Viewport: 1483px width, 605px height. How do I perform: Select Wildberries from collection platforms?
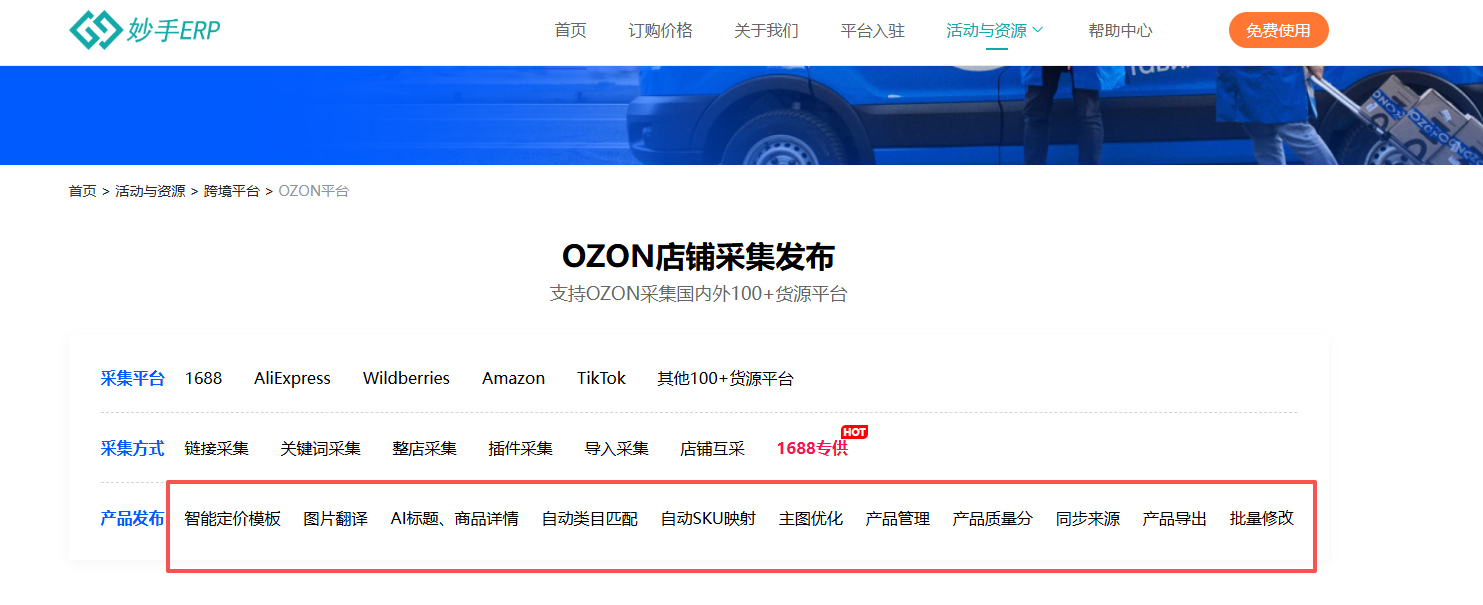(x=406, y=378)
